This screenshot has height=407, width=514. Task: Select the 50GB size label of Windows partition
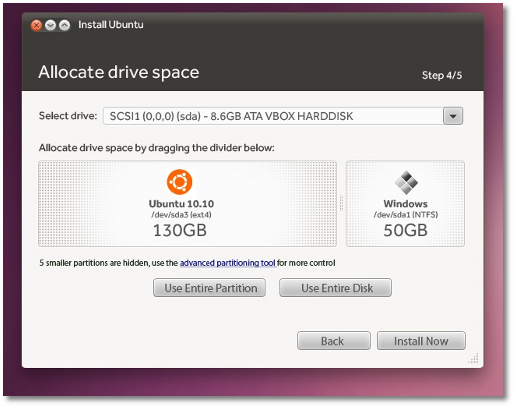tap(405, 230)
